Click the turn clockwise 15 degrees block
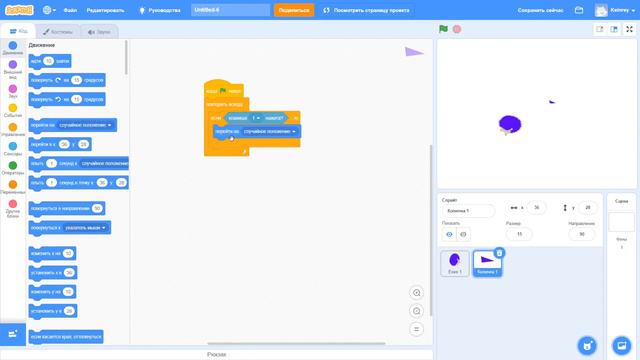 click(67, 80)
